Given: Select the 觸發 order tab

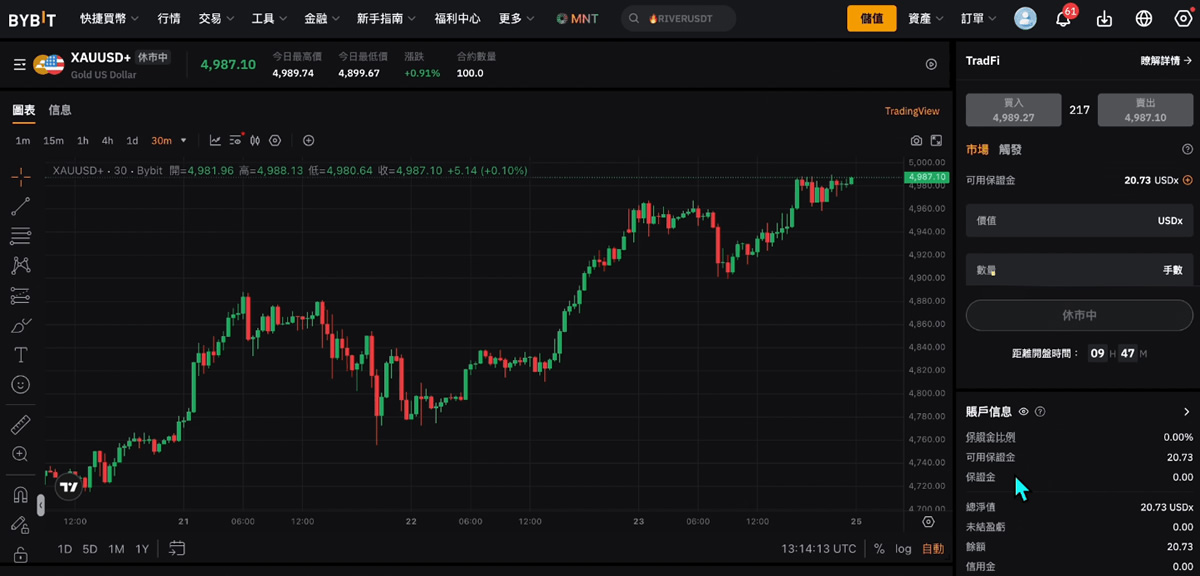Looking at the screenshot, I should [1010, 150].
